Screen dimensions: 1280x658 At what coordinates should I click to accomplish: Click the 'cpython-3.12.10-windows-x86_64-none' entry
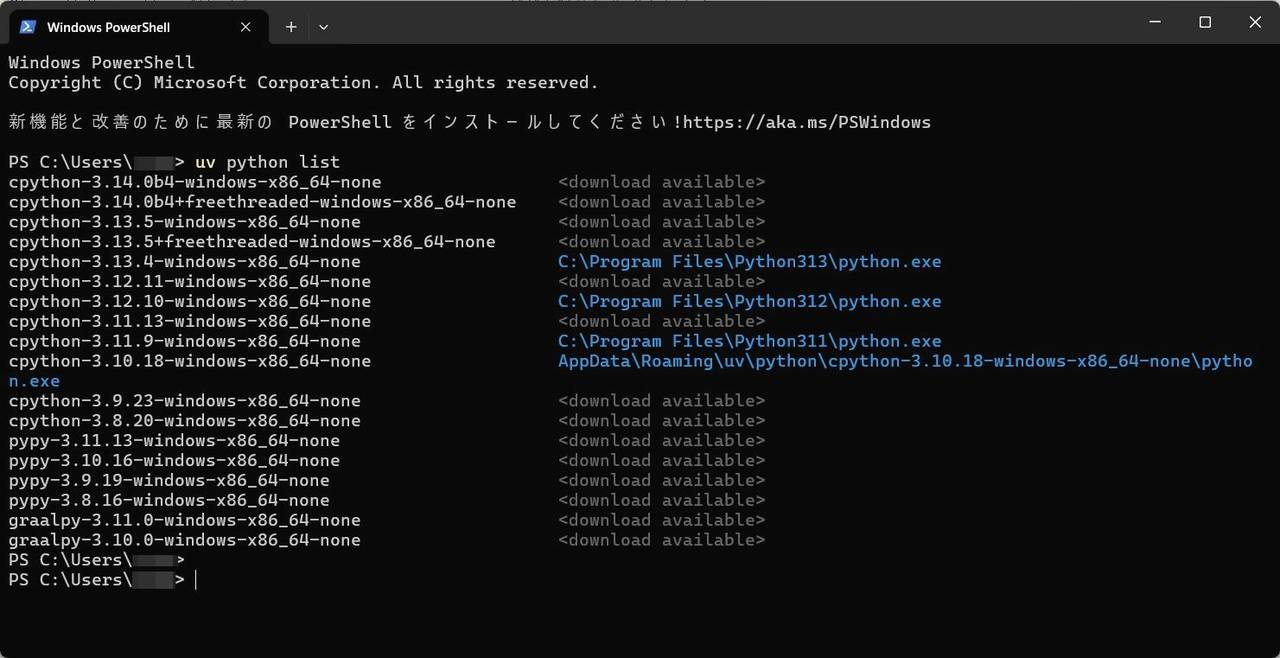(x=190, y=302)
